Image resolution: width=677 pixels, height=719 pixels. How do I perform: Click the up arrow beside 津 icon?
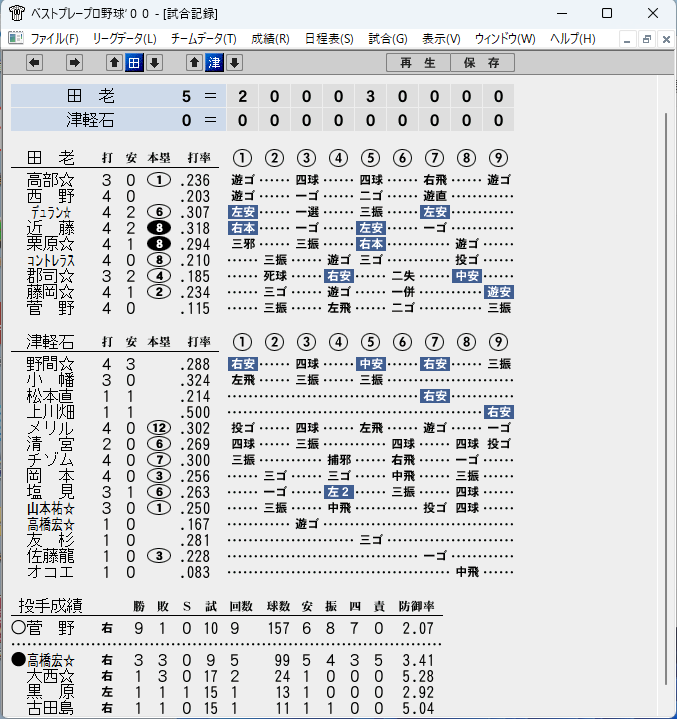point(194,62)
